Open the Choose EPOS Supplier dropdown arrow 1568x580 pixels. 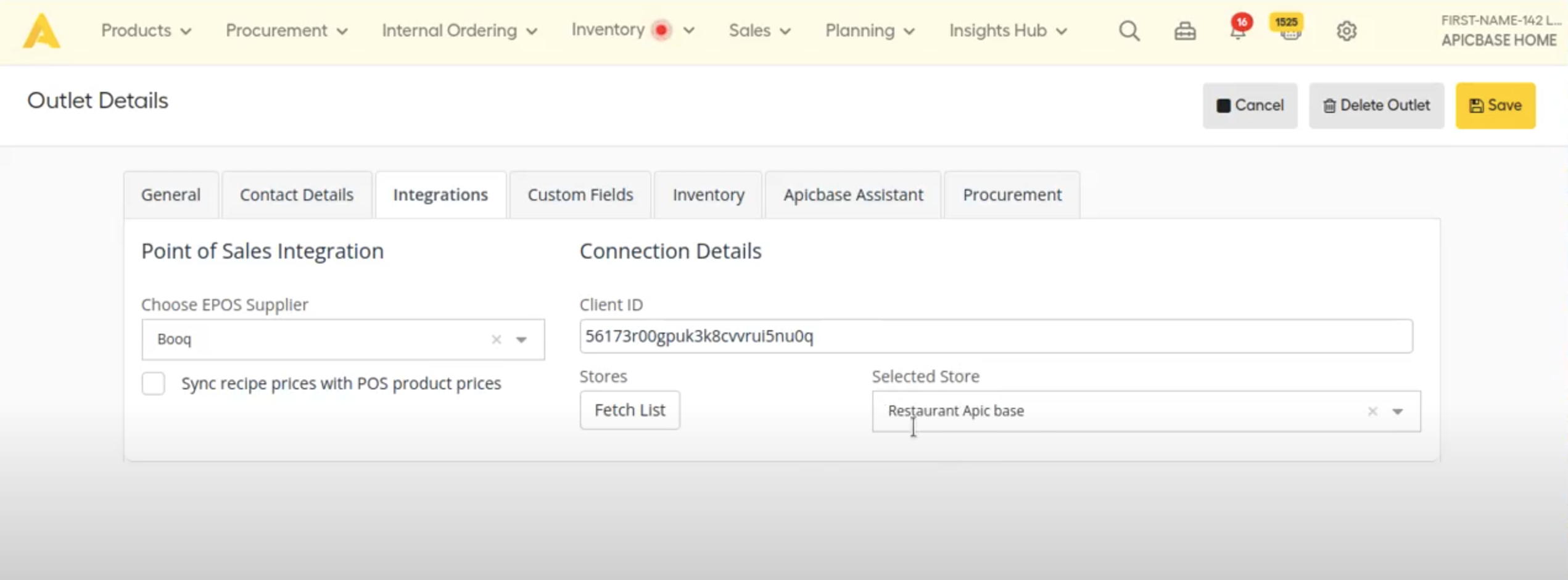tap(521, 339)
